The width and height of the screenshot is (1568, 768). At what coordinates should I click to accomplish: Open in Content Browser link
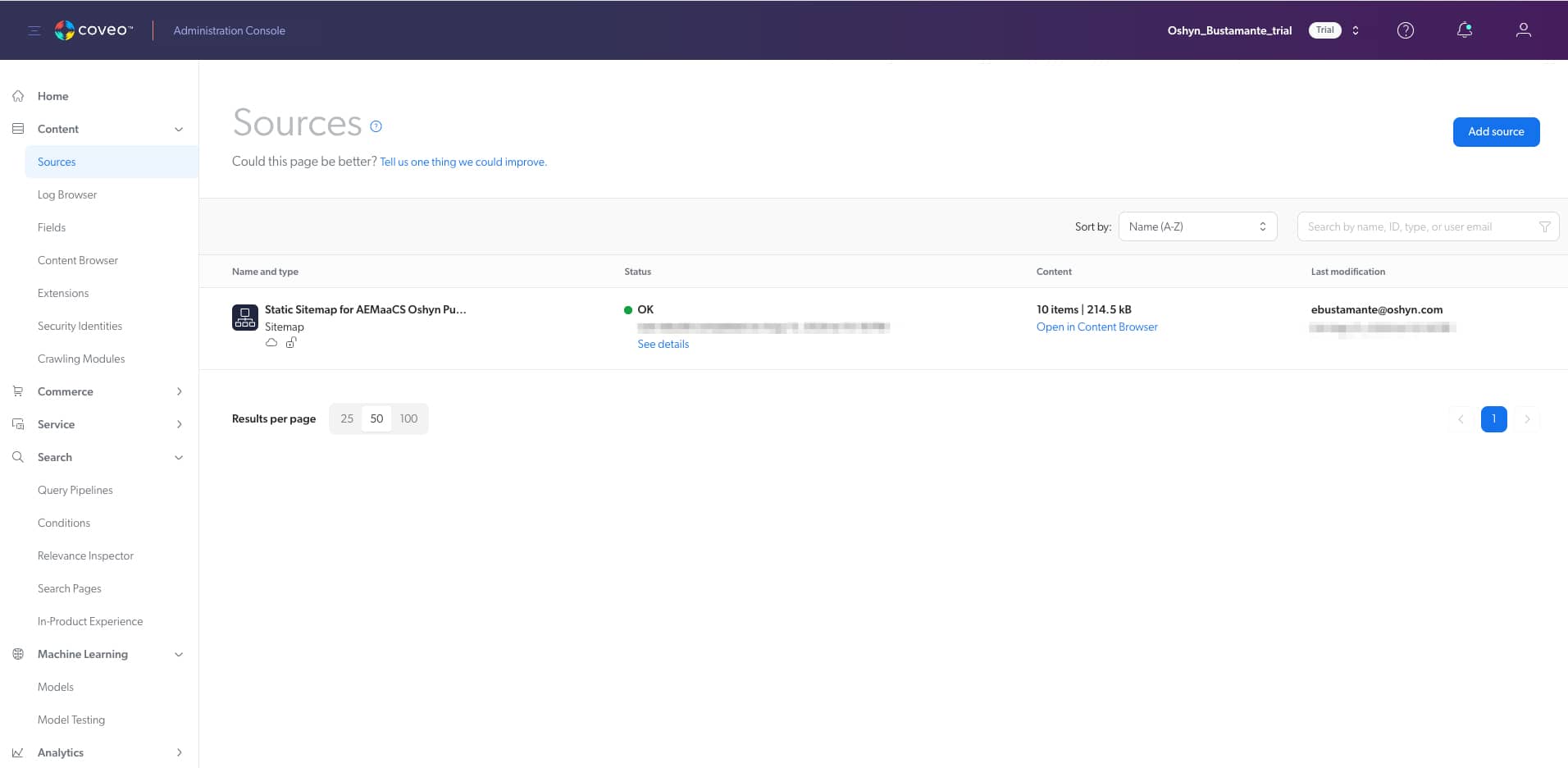[x=1096, y=327]
